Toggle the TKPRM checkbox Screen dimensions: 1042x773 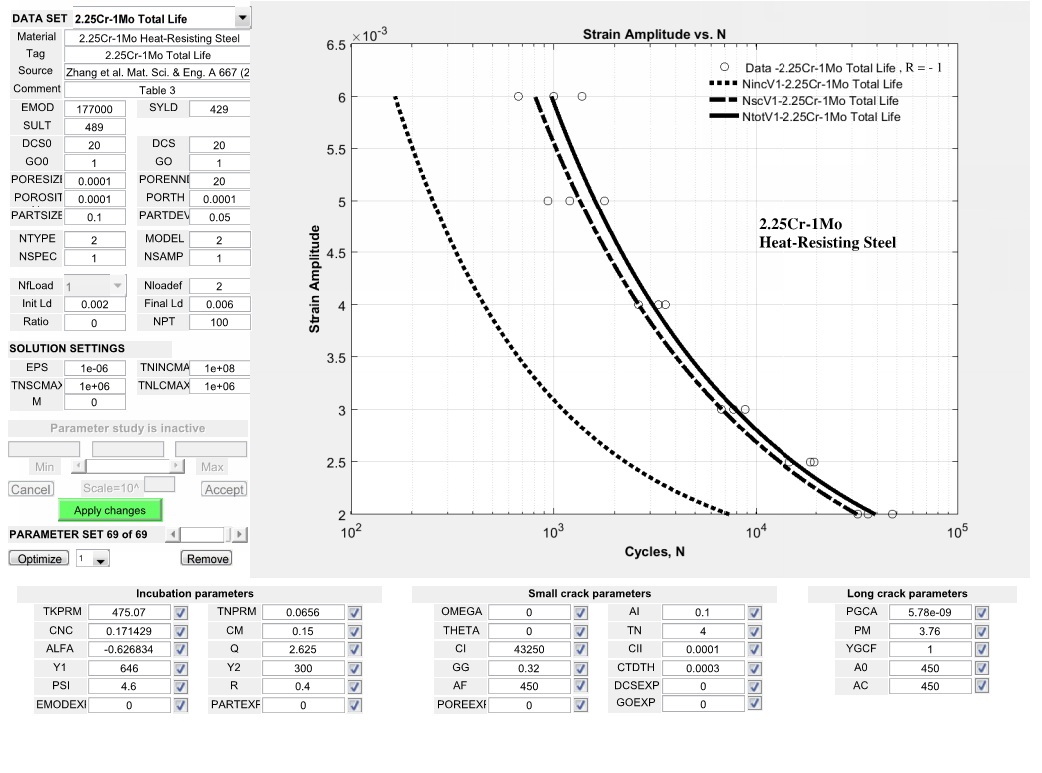[181, 612]
